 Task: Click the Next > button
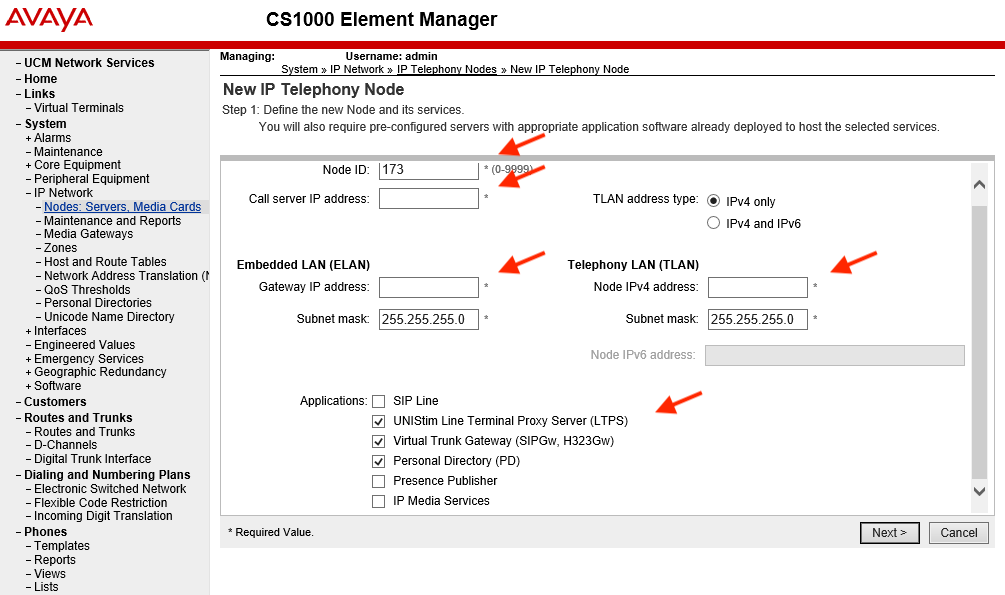890,533
